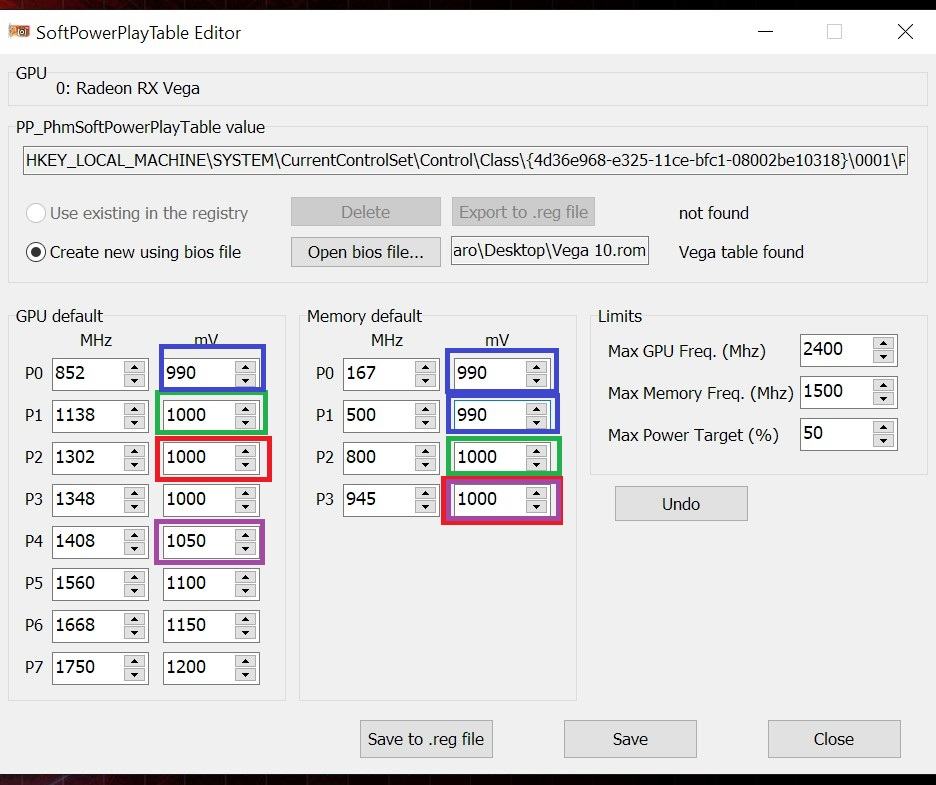The height and width of the screenshot is (785, 936).
Task: Decrease Memory P0 mV with down arrow
Action: pos(537,380)
